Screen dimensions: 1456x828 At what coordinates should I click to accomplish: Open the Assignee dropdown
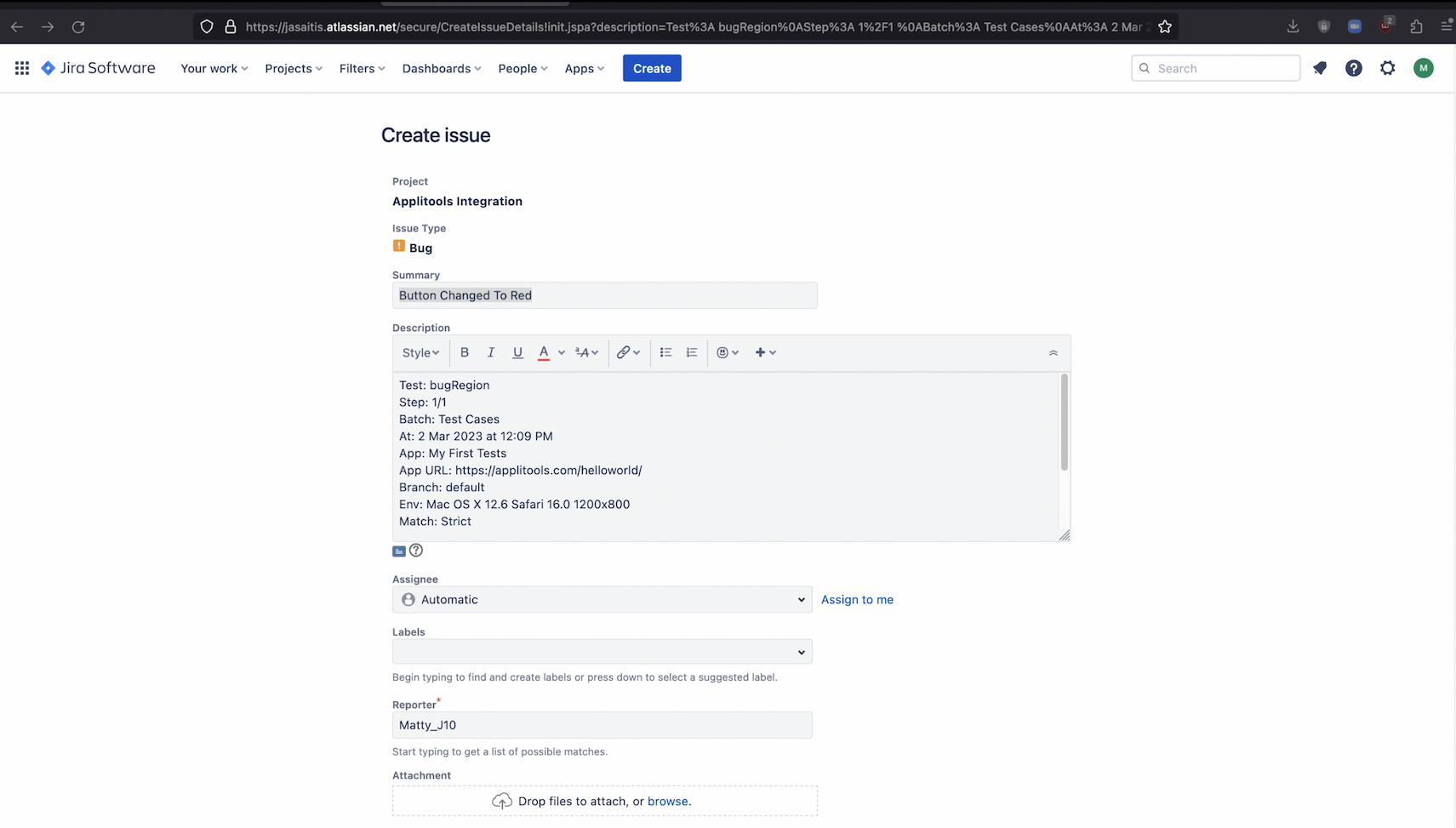602,599
